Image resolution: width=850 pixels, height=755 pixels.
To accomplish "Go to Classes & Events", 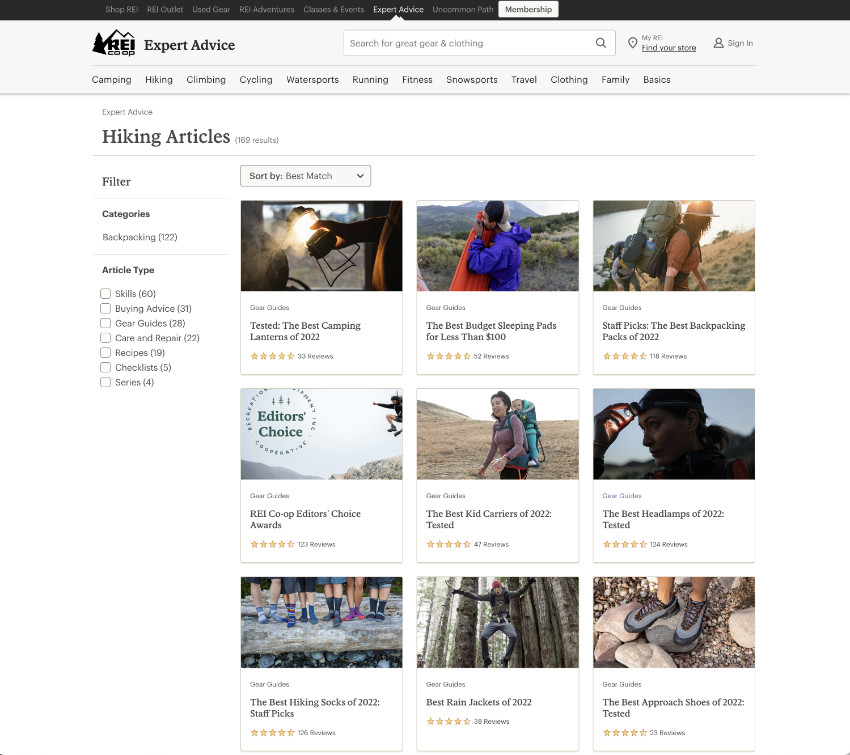I will pyautogui.click(x=333, y=9).
